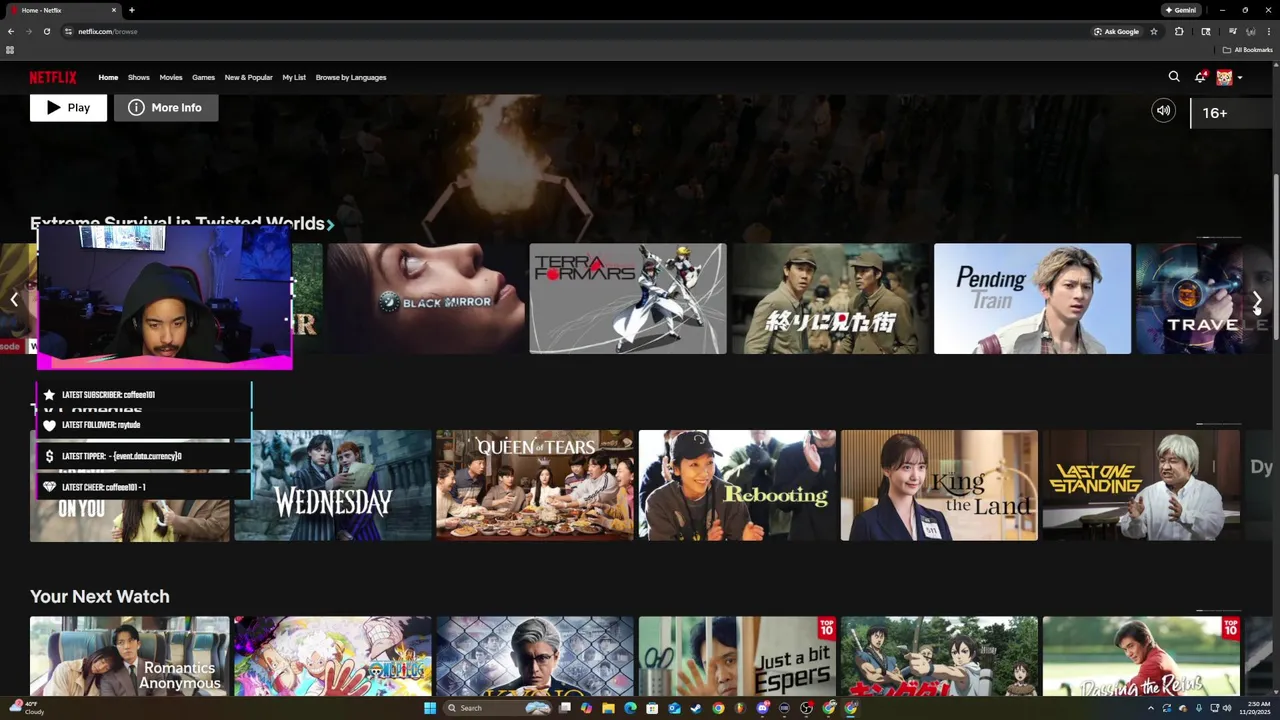Go to the Home menu item
The image size is (1280, 720).
(x=108, y=77)
